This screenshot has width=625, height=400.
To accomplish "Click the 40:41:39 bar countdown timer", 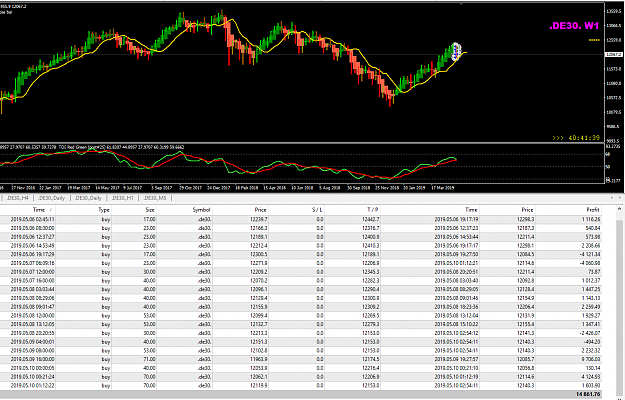I will pos(584,138).
